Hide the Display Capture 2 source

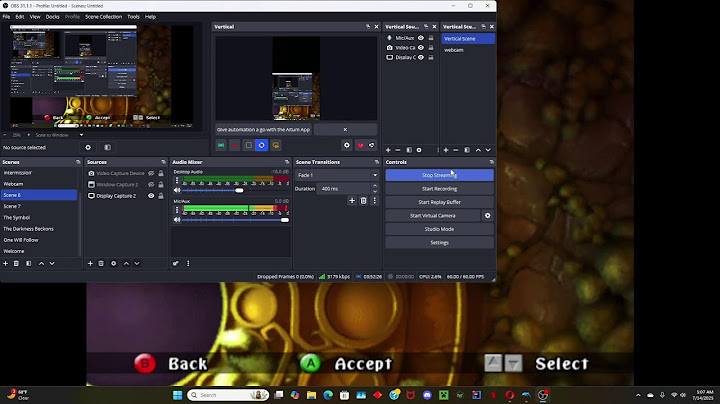[x=151, y=196]
